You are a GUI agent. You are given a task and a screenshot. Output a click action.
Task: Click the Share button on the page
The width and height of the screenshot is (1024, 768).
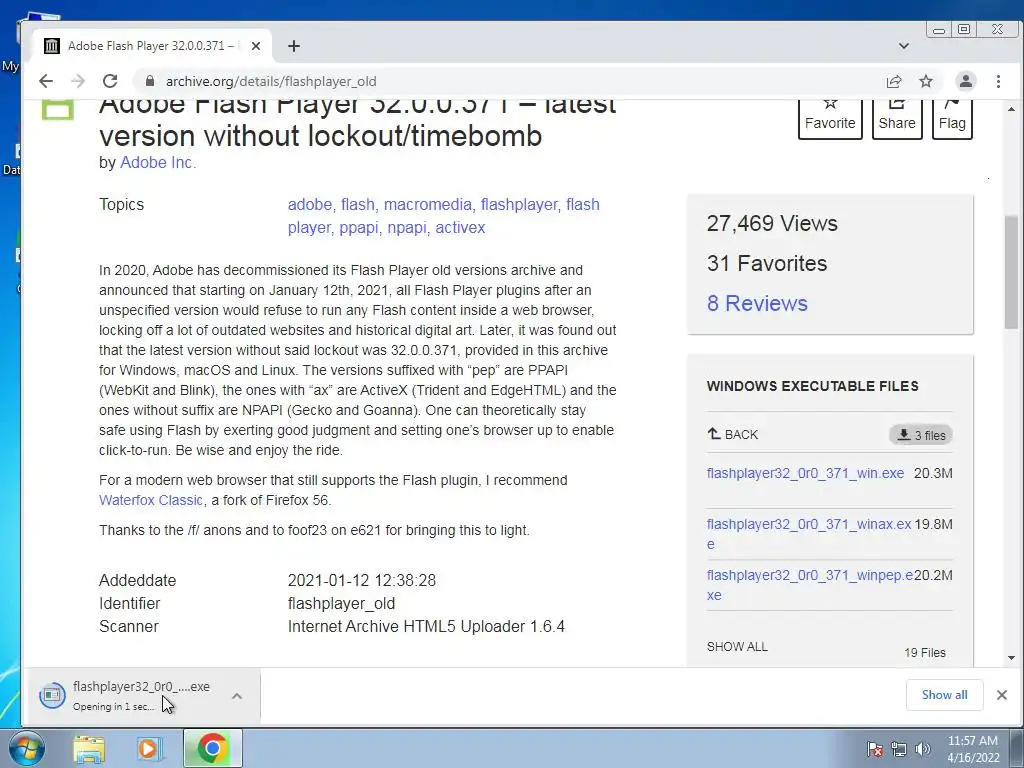pyautogui.click(x=897, y=119)
